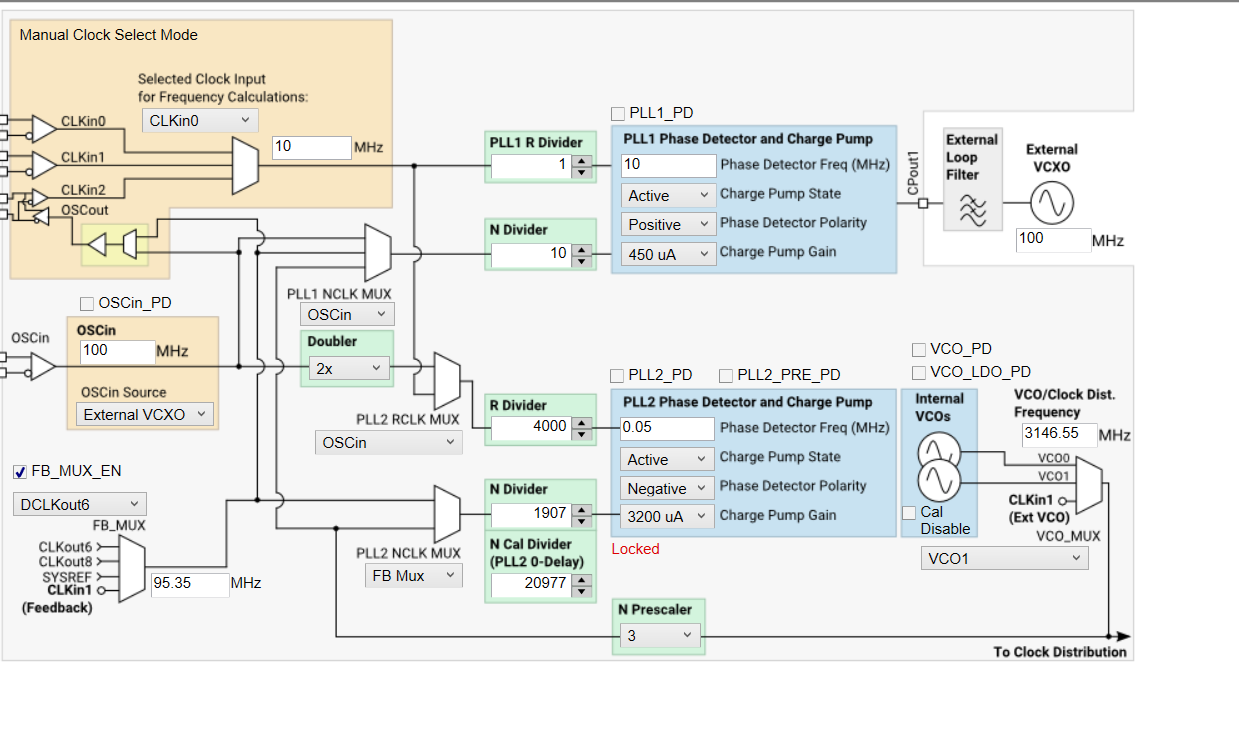This screenshot has width=1239, height=746.
Task: Toggle the VCO_PD checkbox
Action: click(x=918, y=349)
